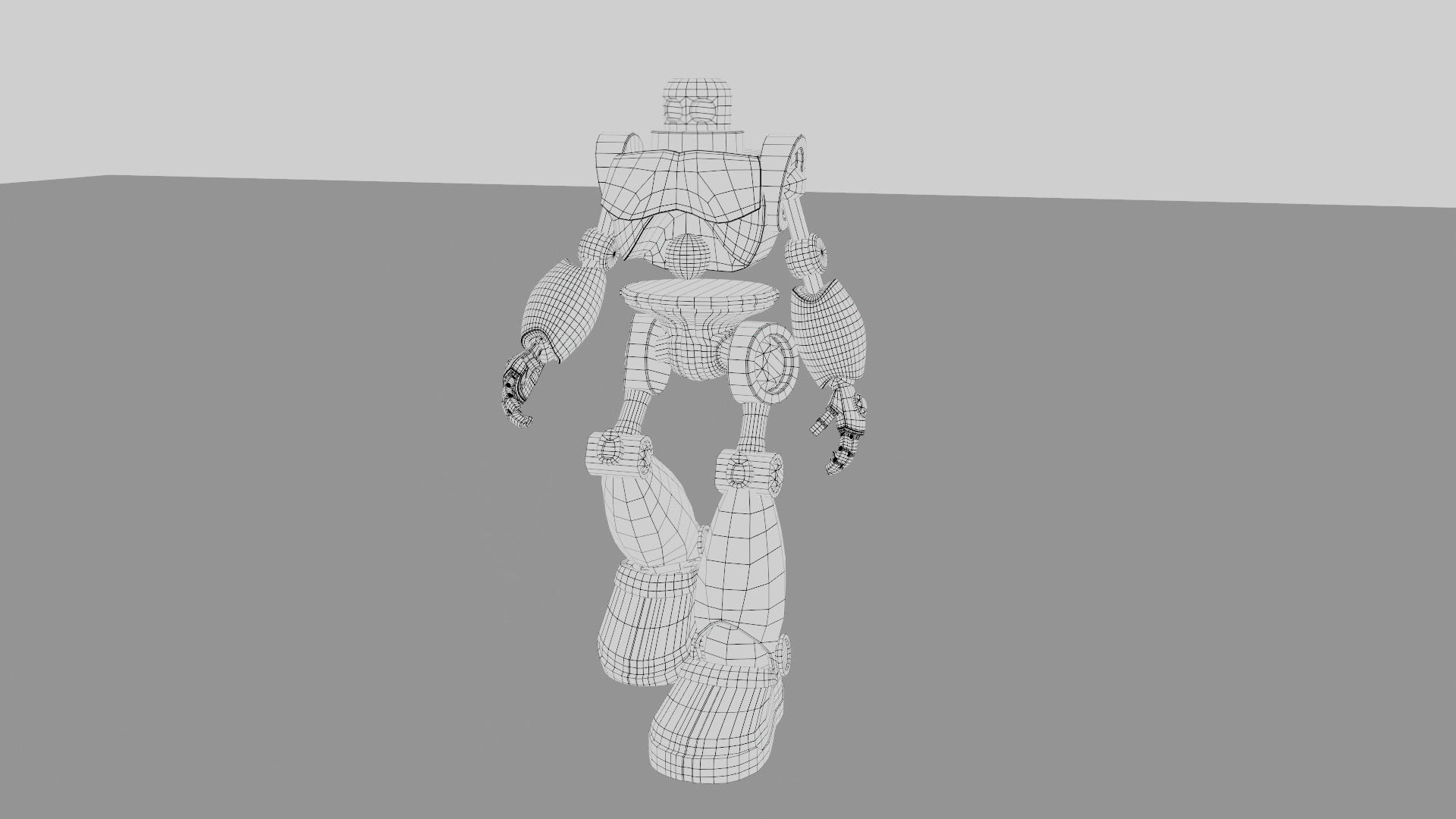Click the dark gray ground plane
Viewport: 1456px width, 819px height.
tap(303, 531)
